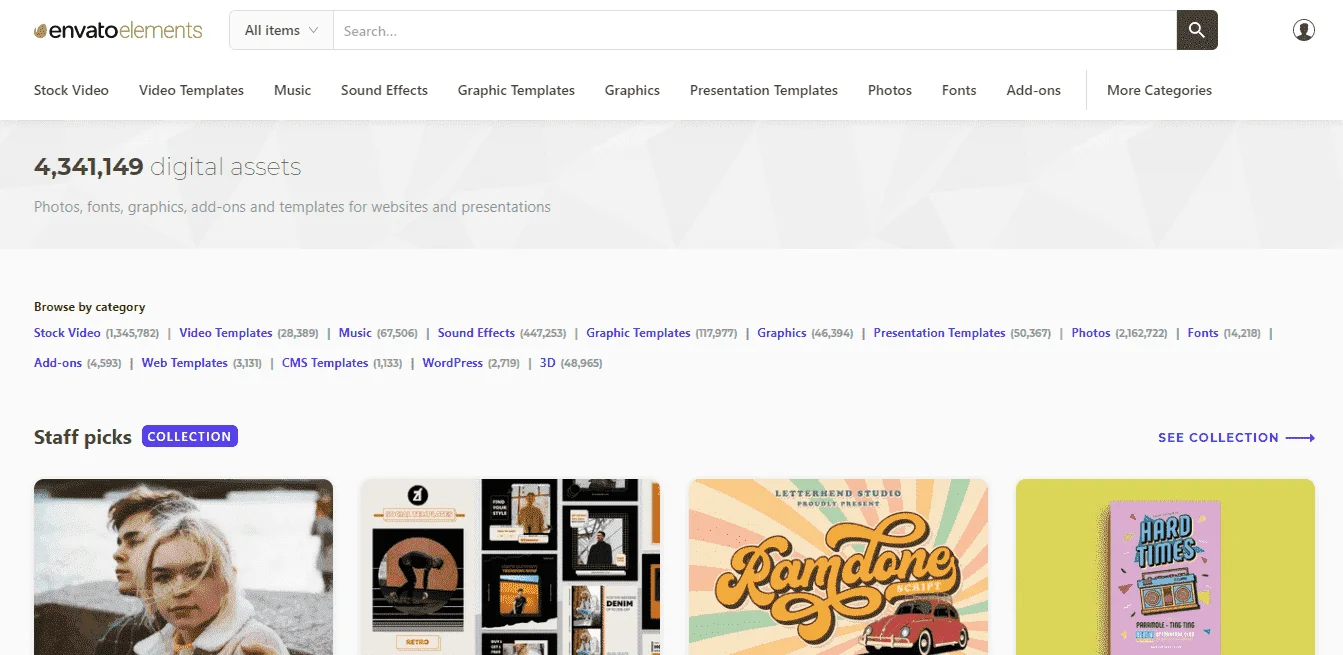Screen dimensions: 1343x655
Task: Browse CMS Templates category link
Action: [325, 363]
